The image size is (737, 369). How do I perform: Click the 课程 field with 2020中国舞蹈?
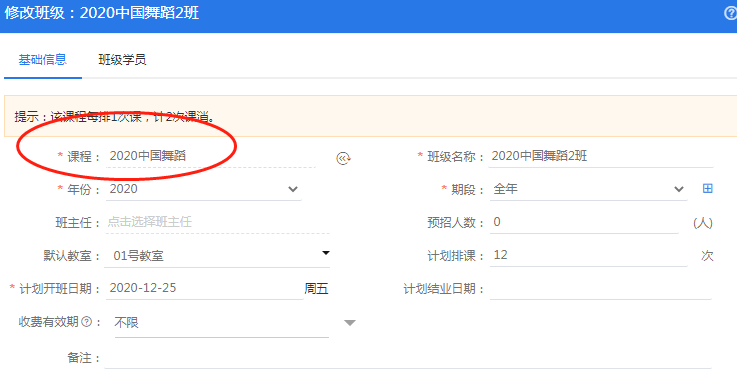point(211,156)
